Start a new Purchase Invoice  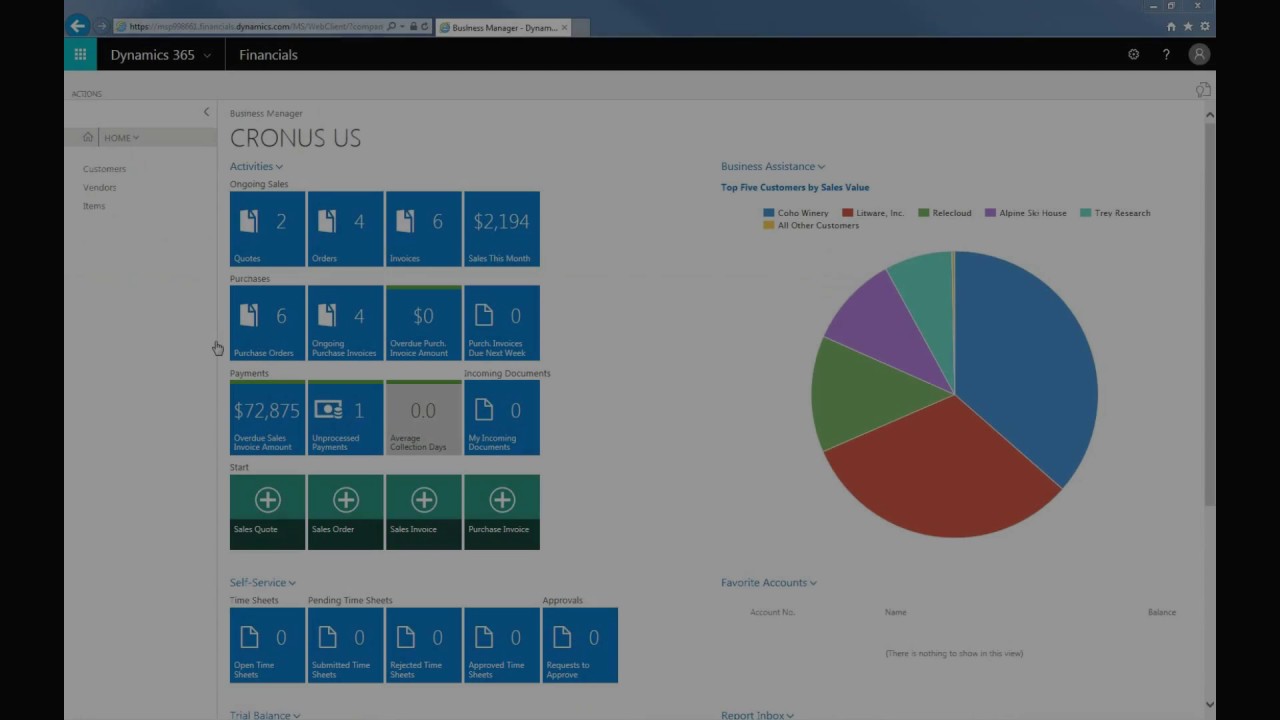[501, 512]
